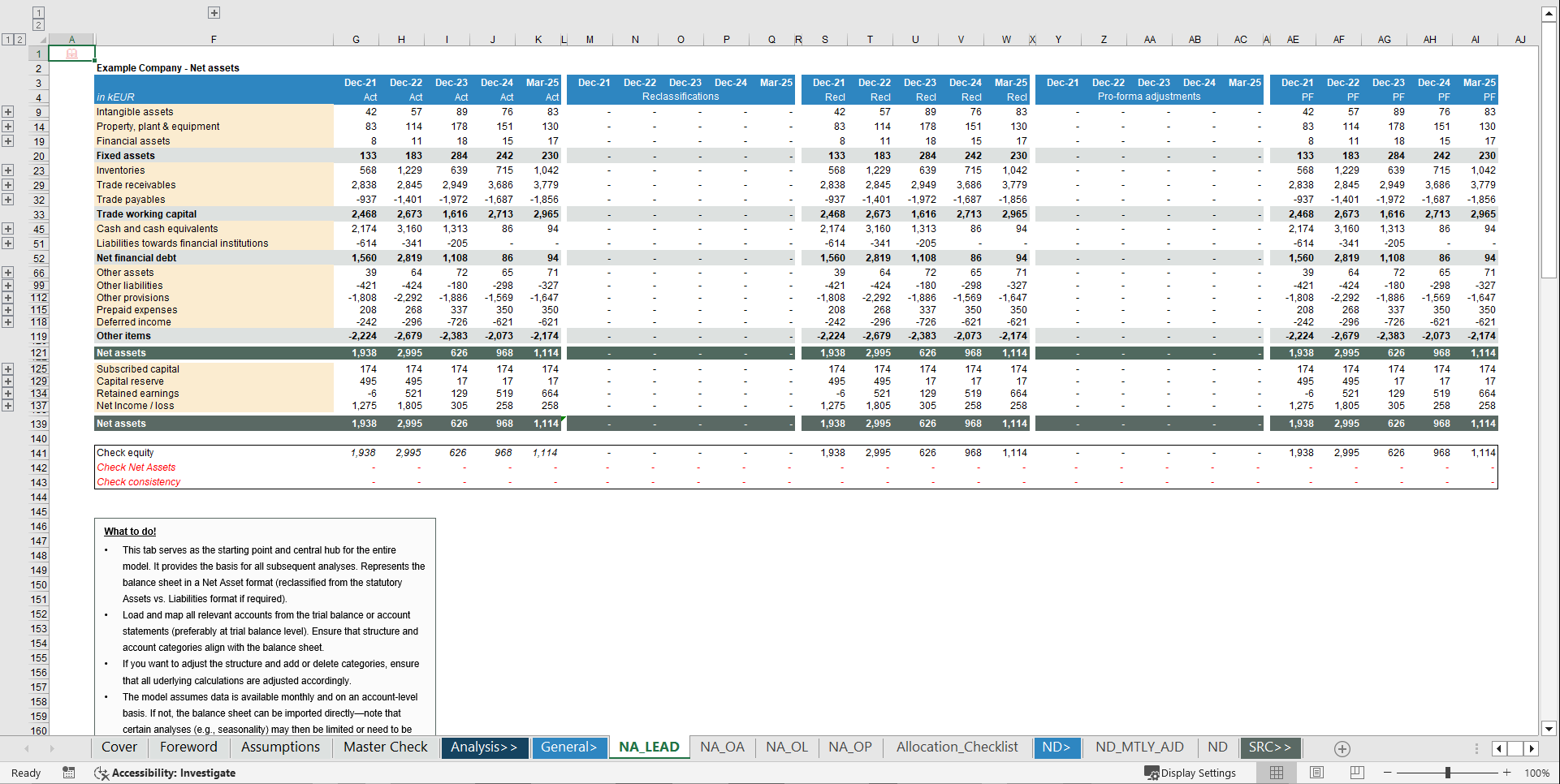The height and width of the screenshot is (784, 1560).
Task: Switch to the Allocation_Checklist tab
Action: coord(957,747)
